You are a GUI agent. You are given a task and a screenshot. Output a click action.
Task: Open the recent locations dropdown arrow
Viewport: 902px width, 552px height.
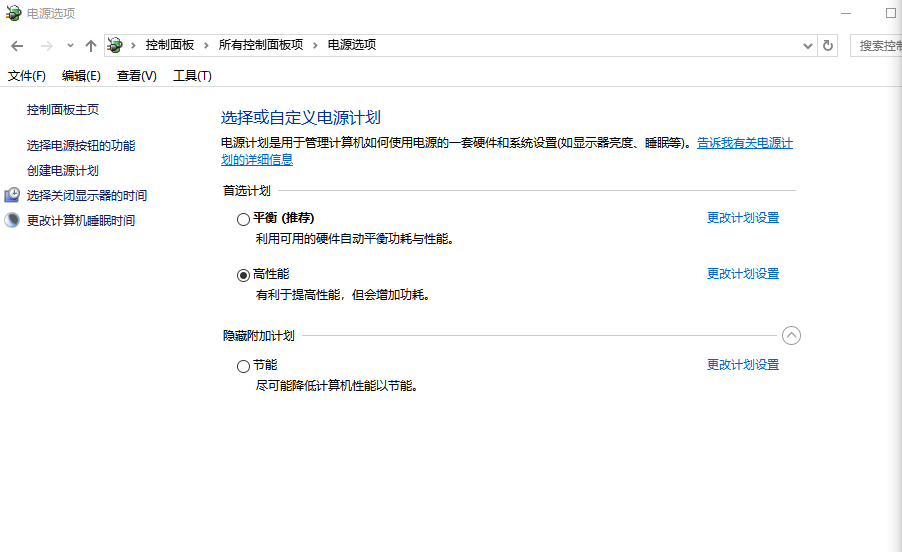70,46
